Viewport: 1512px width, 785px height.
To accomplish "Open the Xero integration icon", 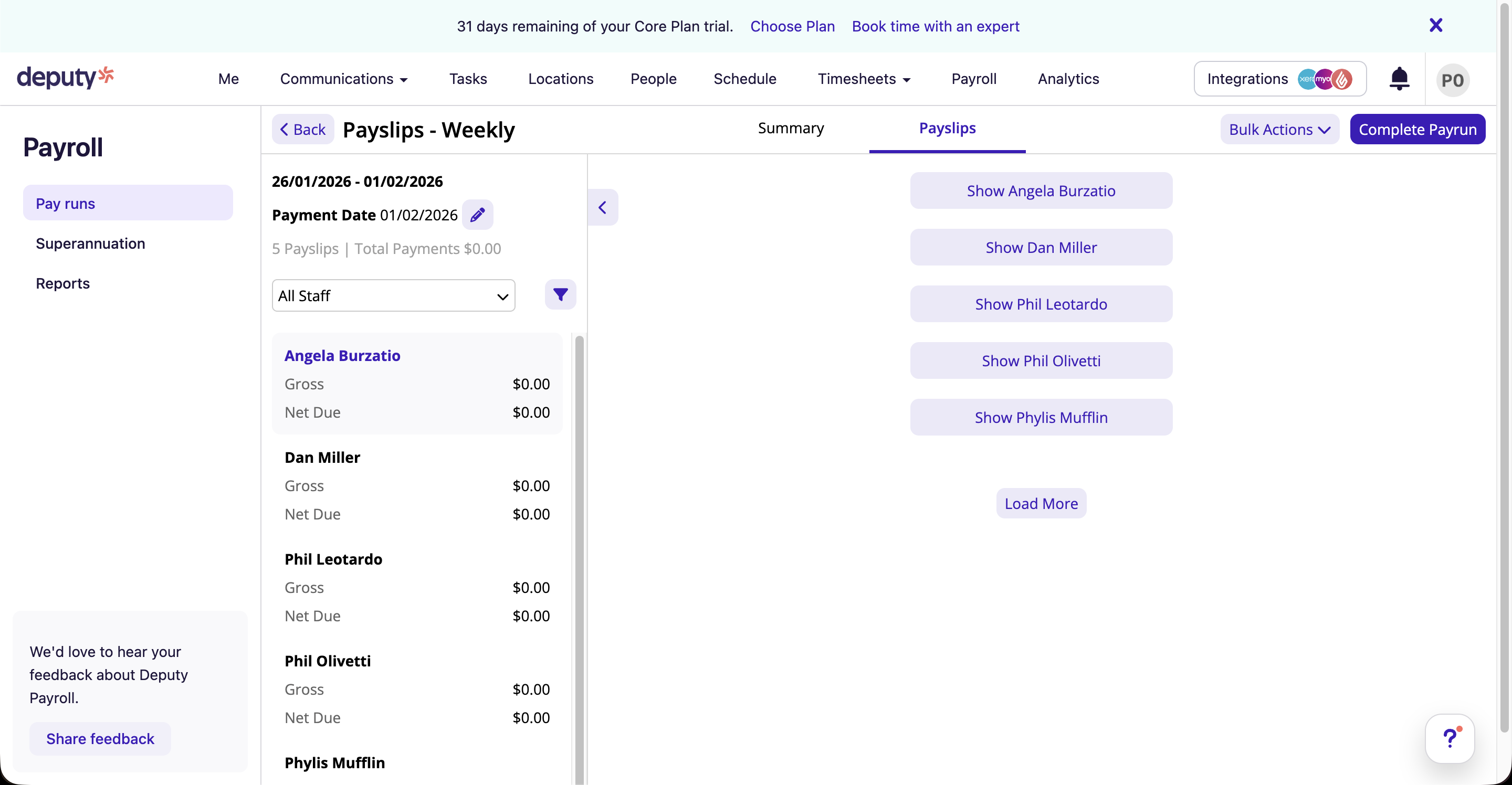I will [1307, 79].
